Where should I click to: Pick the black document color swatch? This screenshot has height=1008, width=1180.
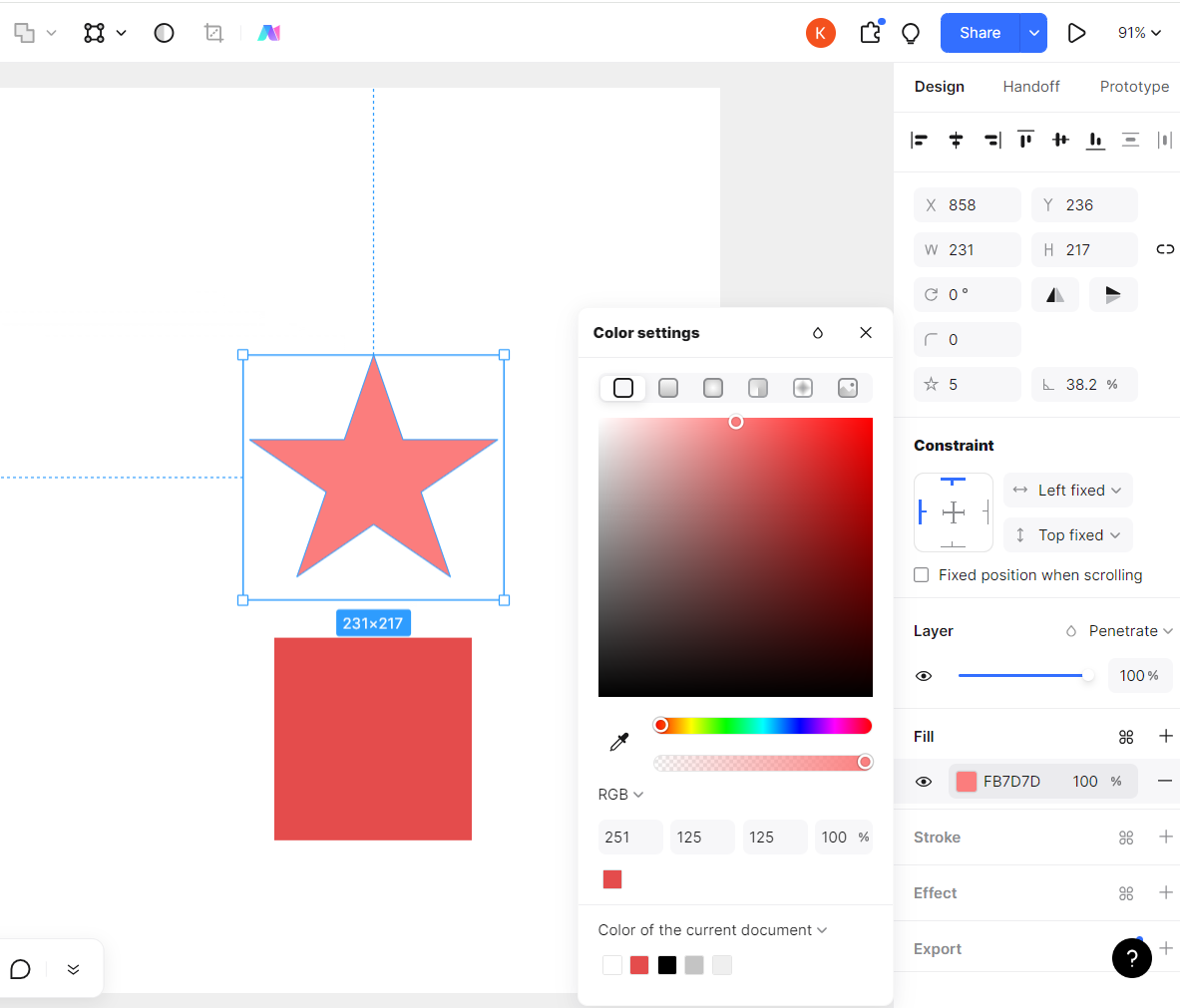point(666,965)
